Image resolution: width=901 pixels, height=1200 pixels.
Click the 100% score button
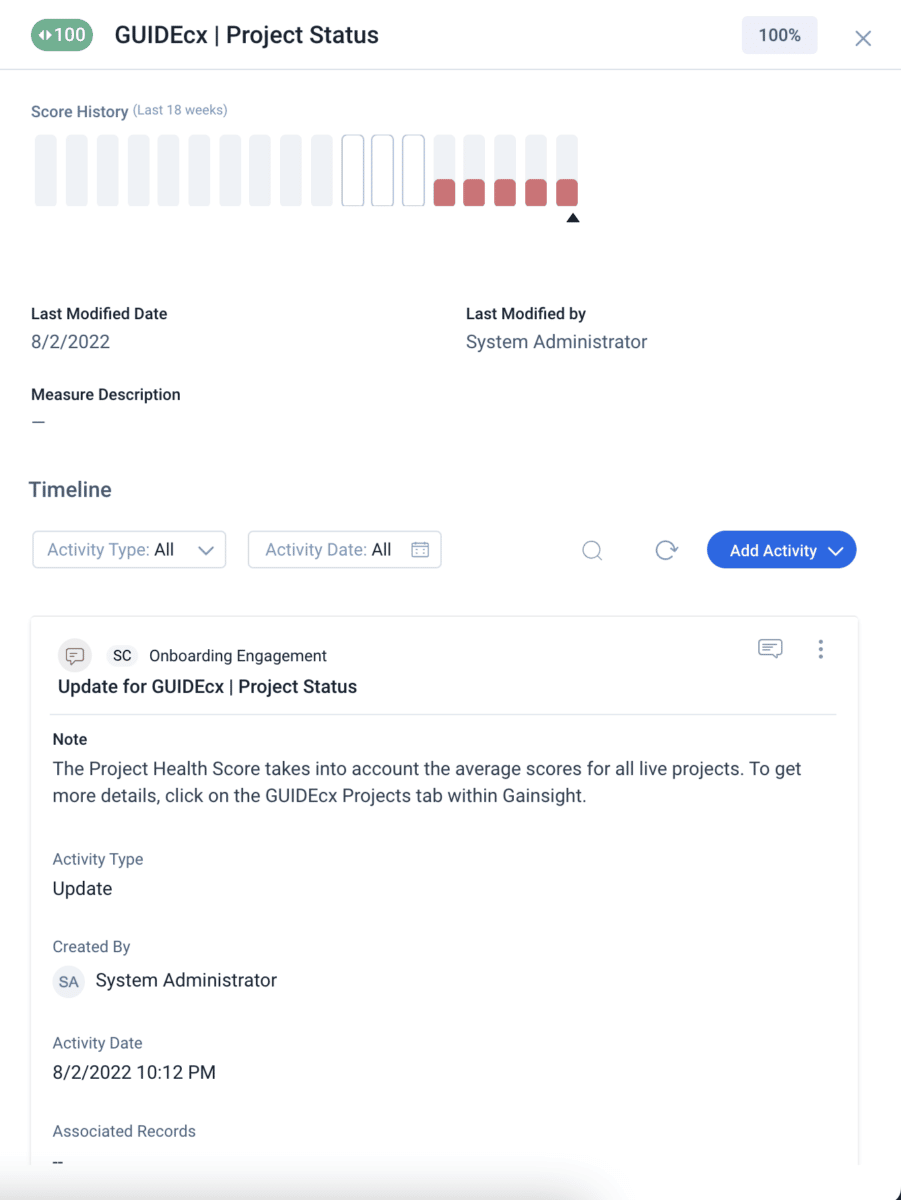779,34
